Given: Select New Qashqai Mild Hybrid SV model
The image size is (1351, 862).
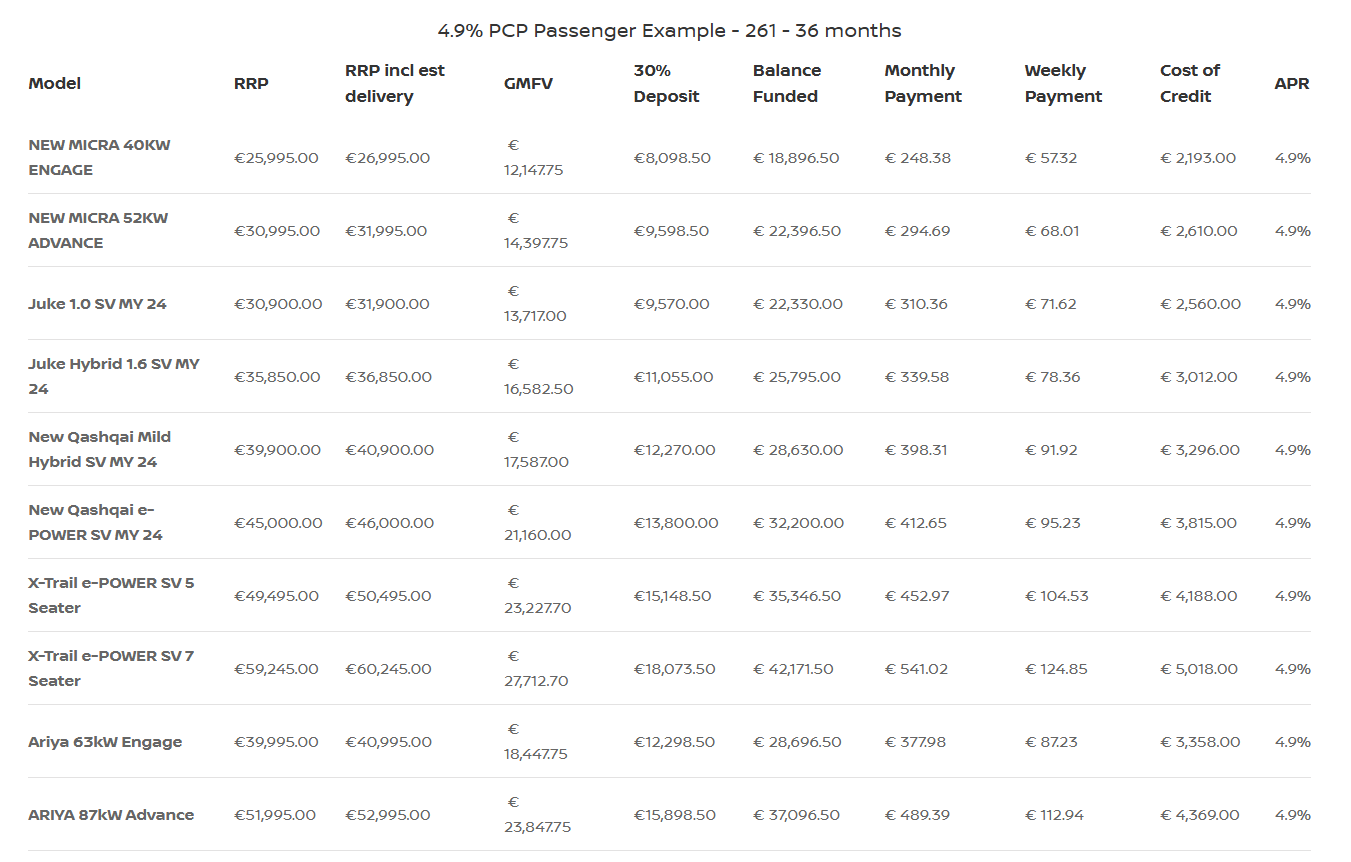Looking at the screenshot, I should click(x=99, y=450).
